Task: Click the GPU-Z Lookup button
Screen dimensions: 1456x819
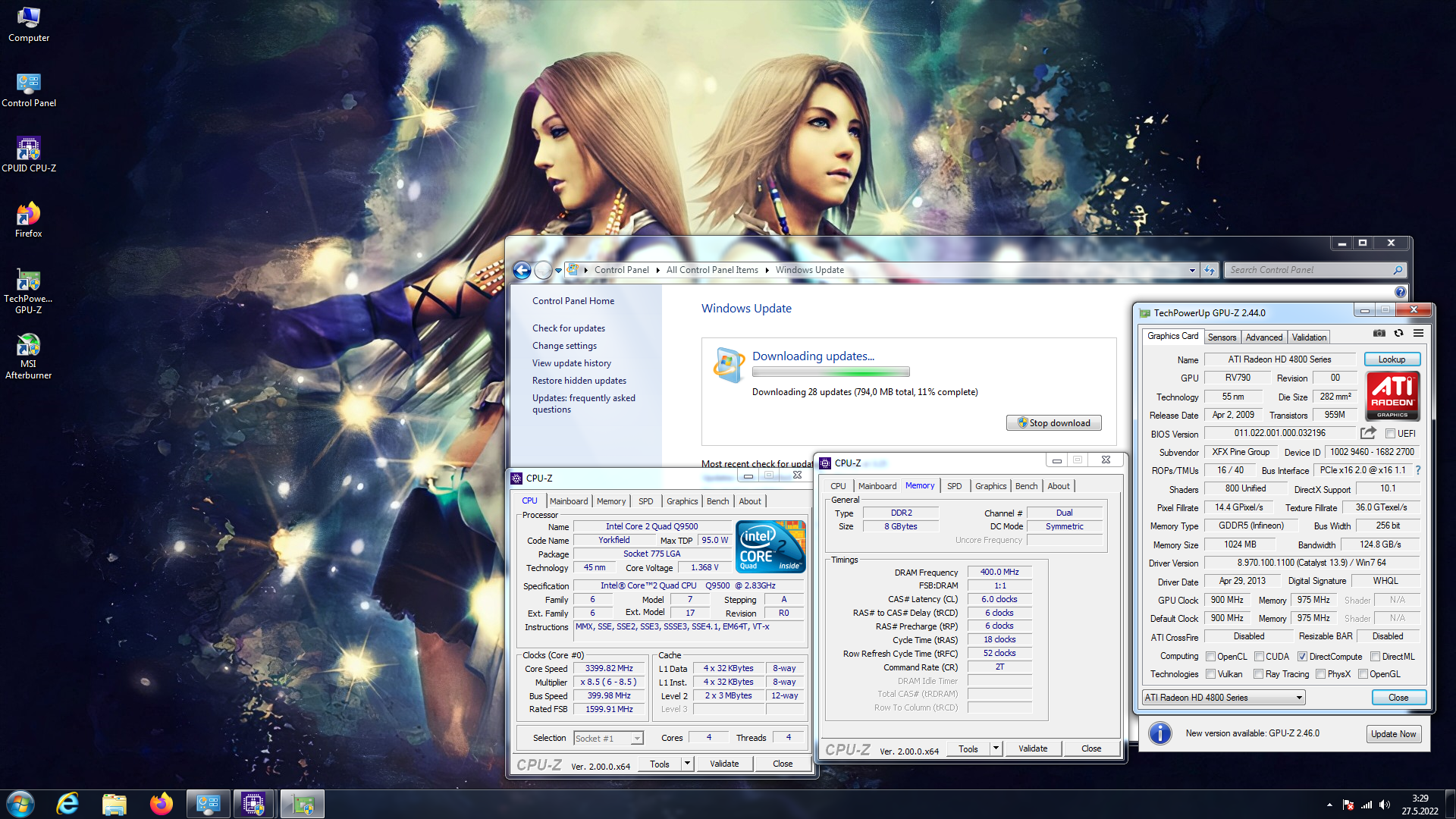Action: coord(1392,359)
